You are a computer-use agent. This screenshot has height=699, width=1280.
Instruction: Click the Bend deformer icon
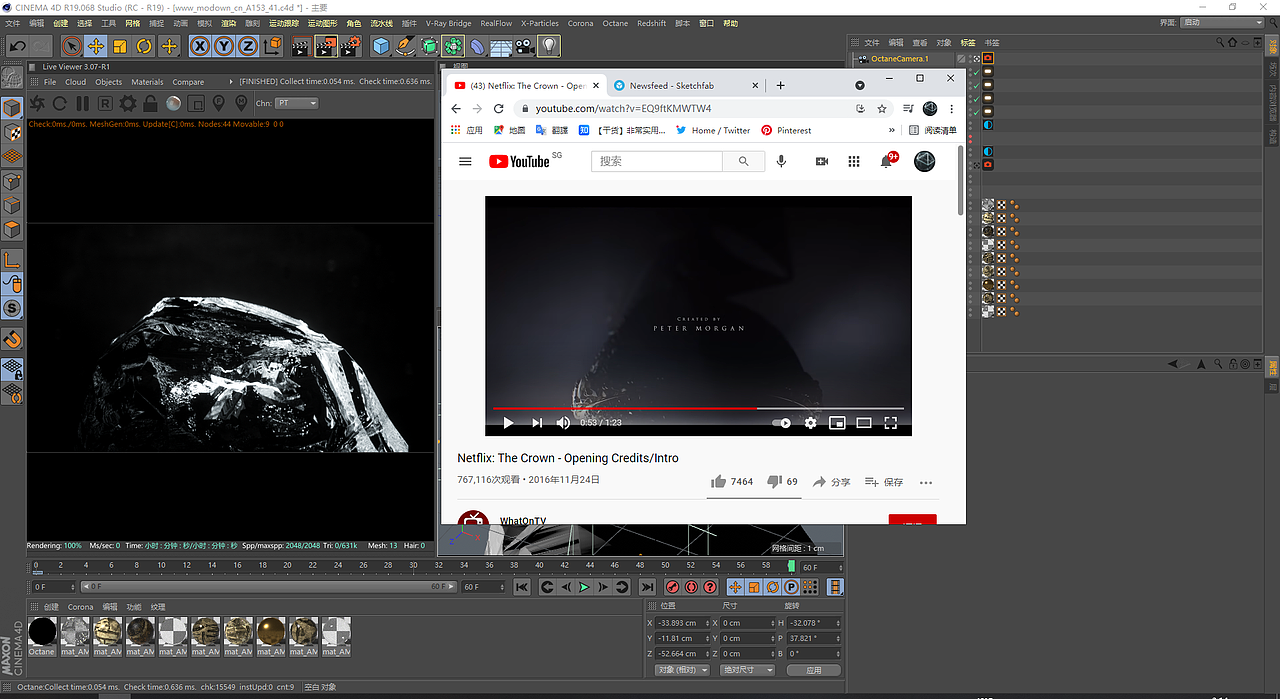(x=477, y=46)
